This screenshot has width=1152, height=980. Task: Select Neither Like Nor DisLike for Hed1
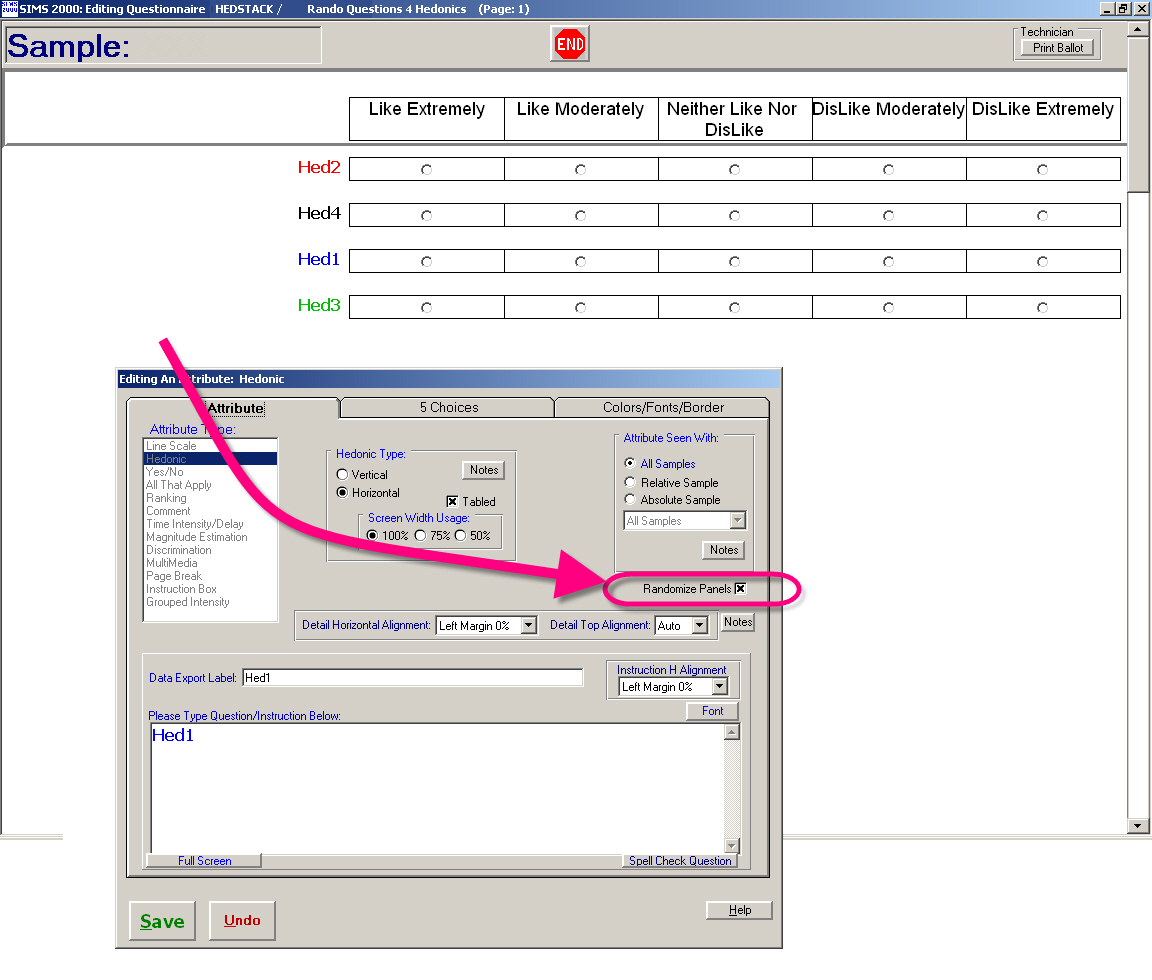[734, 262]
